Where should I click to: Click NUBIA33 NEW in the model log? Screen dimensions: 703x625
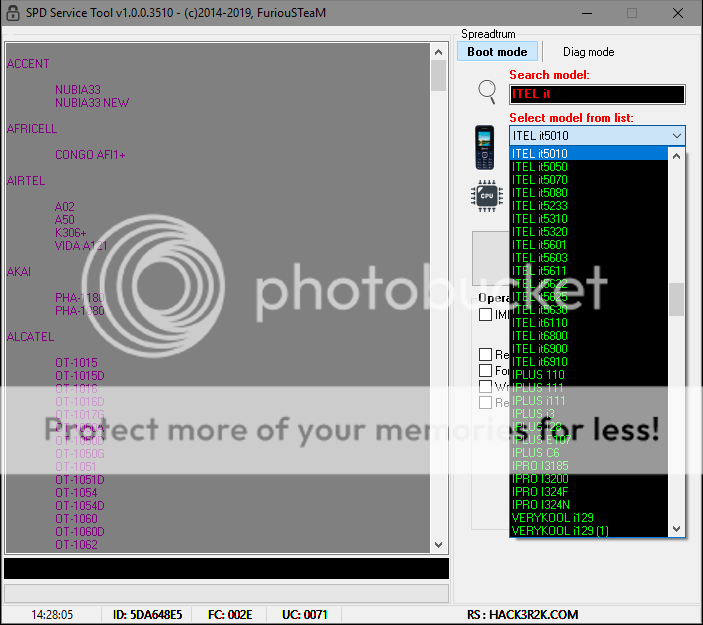pyautogui.click(x=92, y=103)
